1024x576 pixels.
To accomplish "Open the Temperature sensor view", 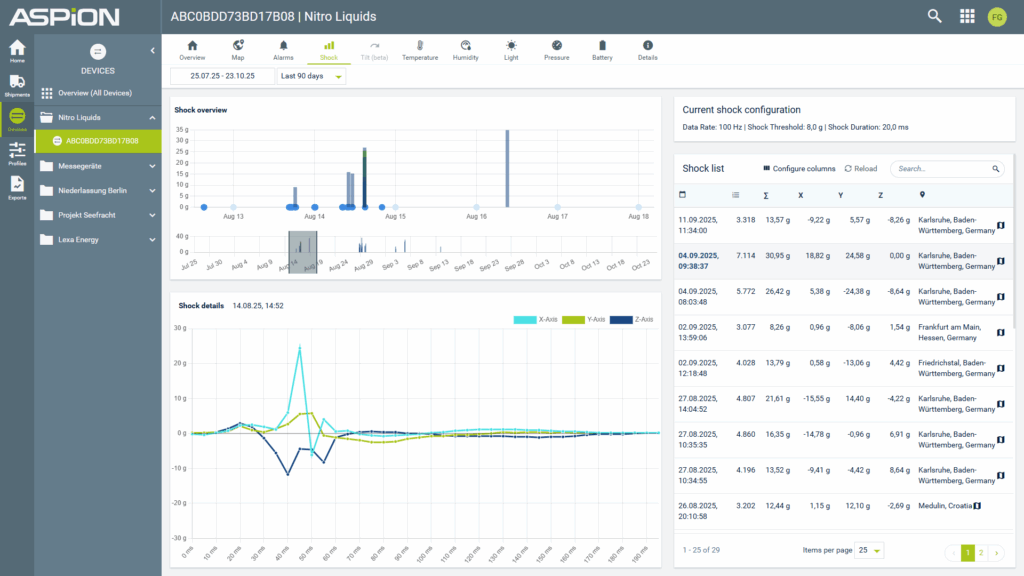I will pos(420,51).
